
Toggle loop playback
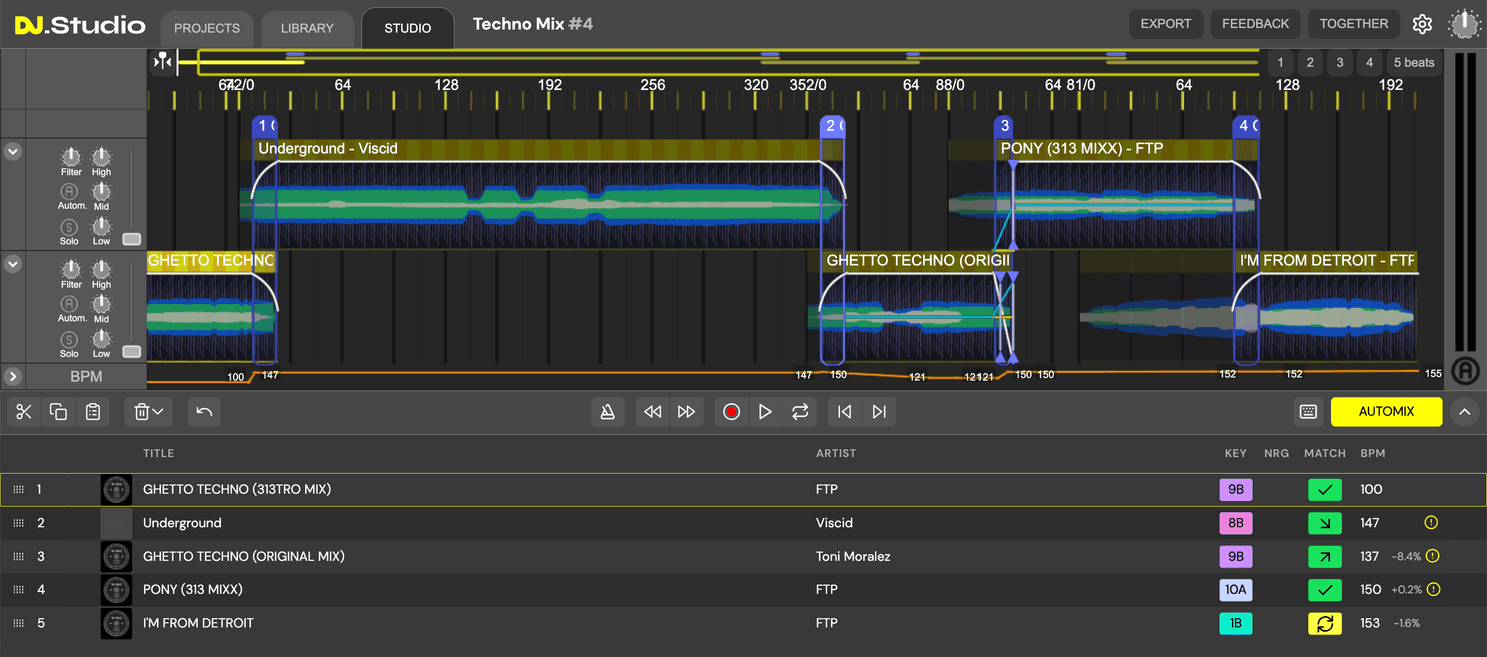800,412
